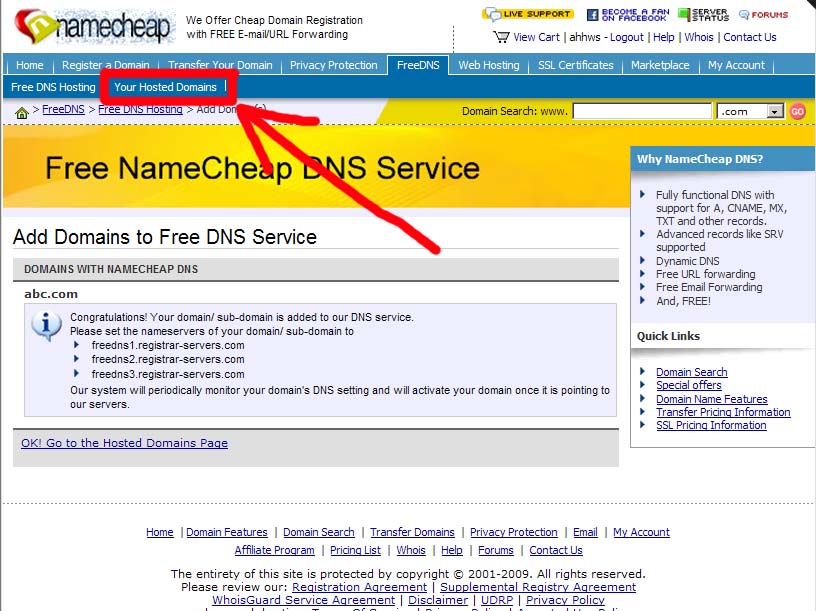Click the footer Whois link

[411, 550]
